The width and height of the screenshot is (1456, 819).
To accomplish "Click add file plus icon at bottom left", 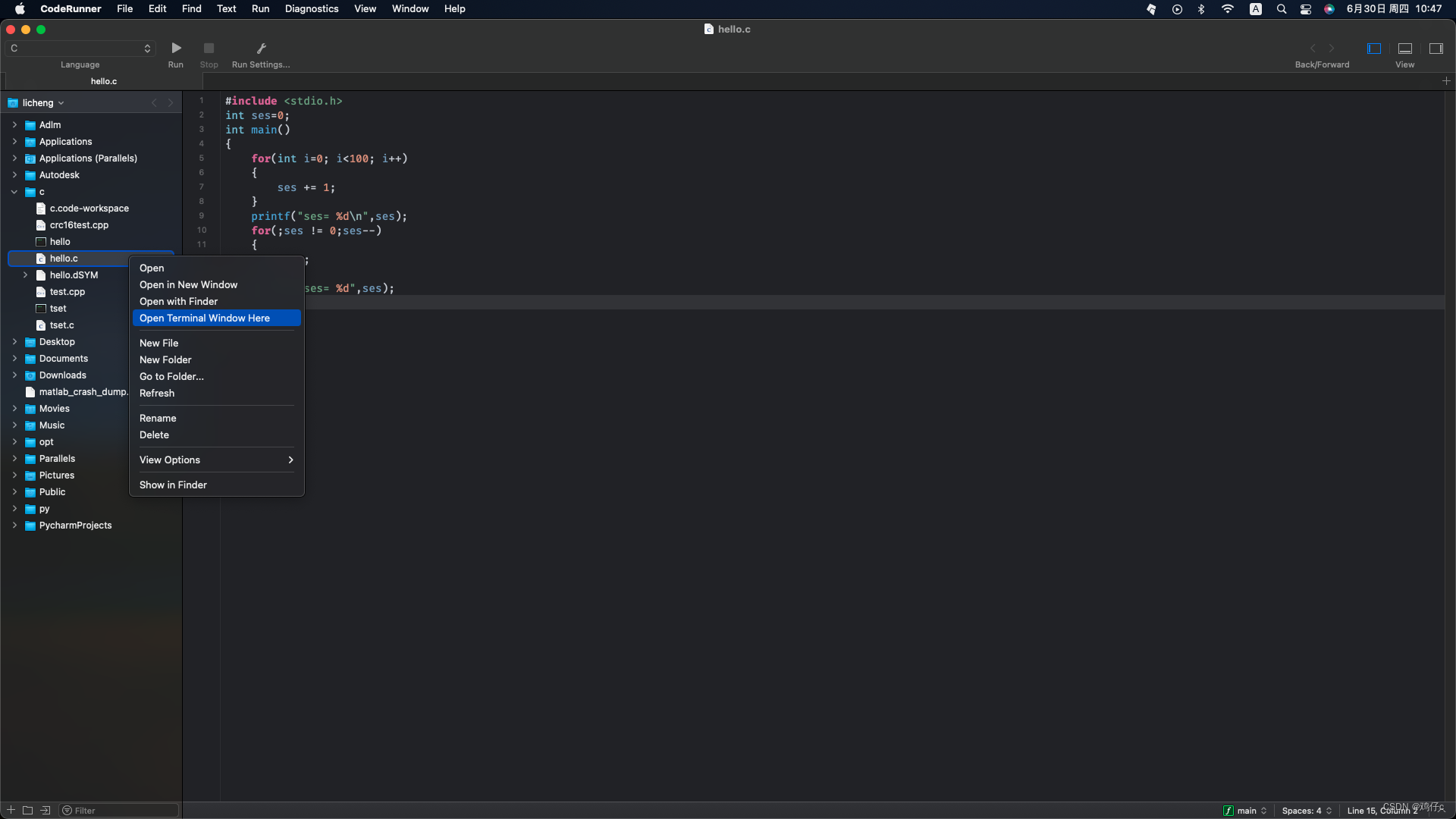I will click(x=11, y=810).
